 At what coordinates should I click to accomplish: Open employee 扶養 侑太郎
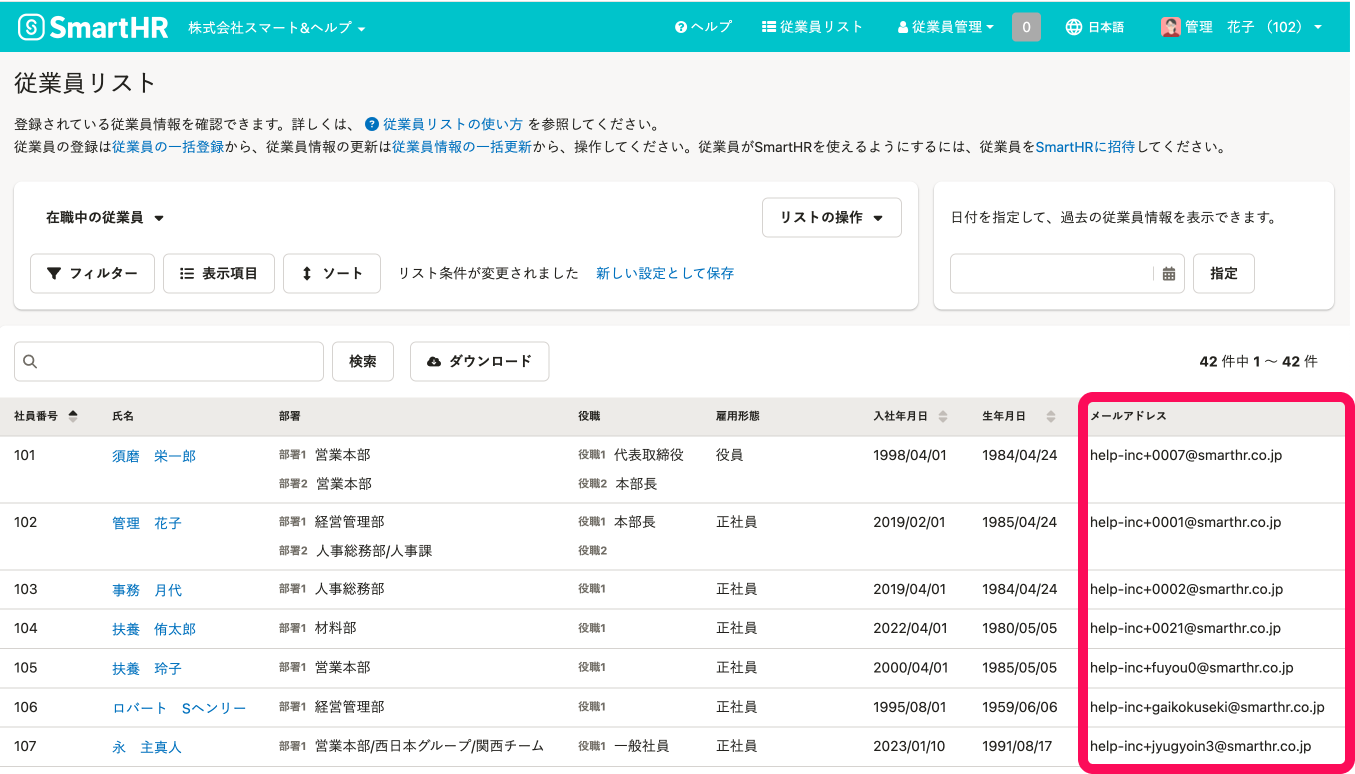pos(154,629)
